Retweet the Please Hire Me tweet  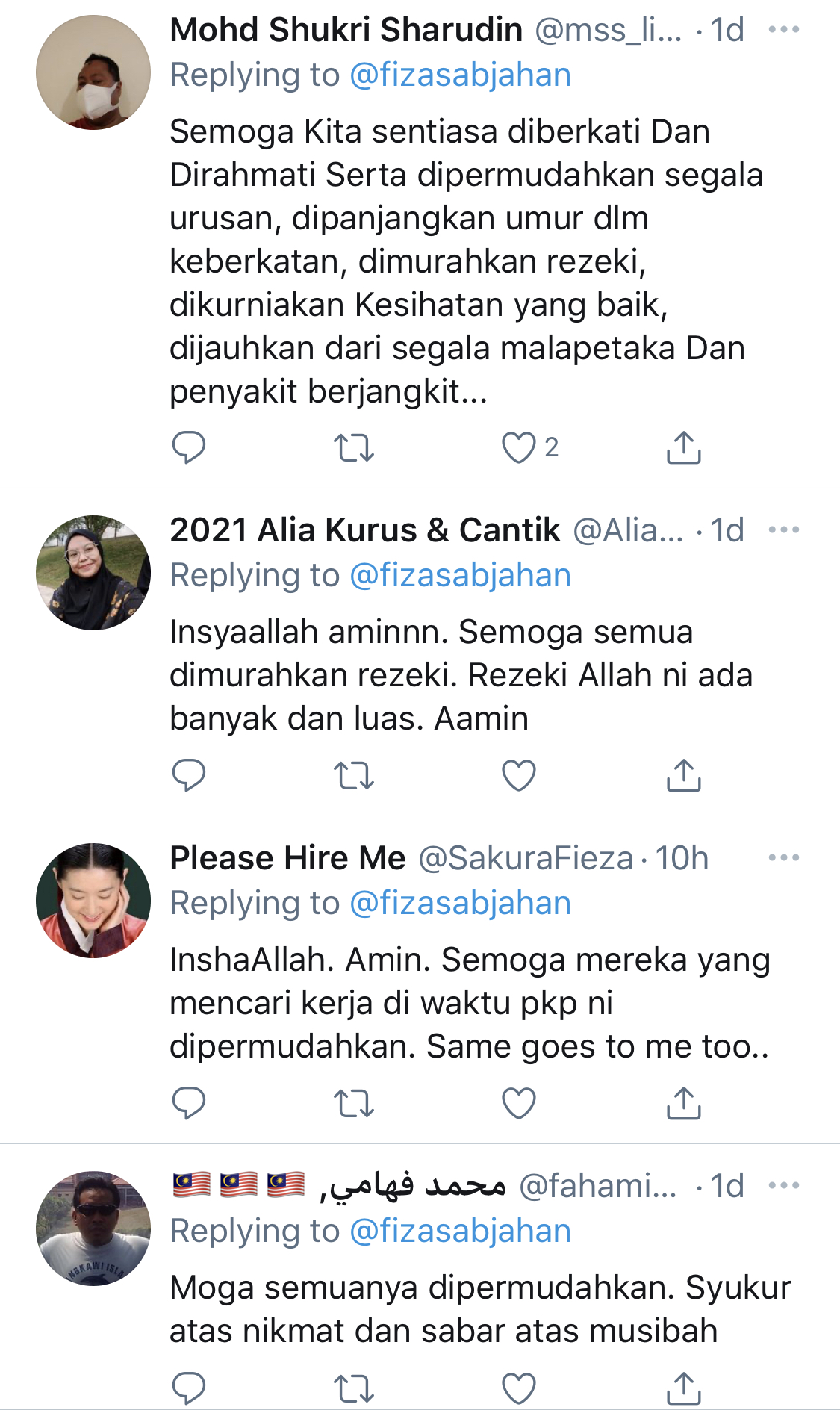click(x=353, y=1103)
